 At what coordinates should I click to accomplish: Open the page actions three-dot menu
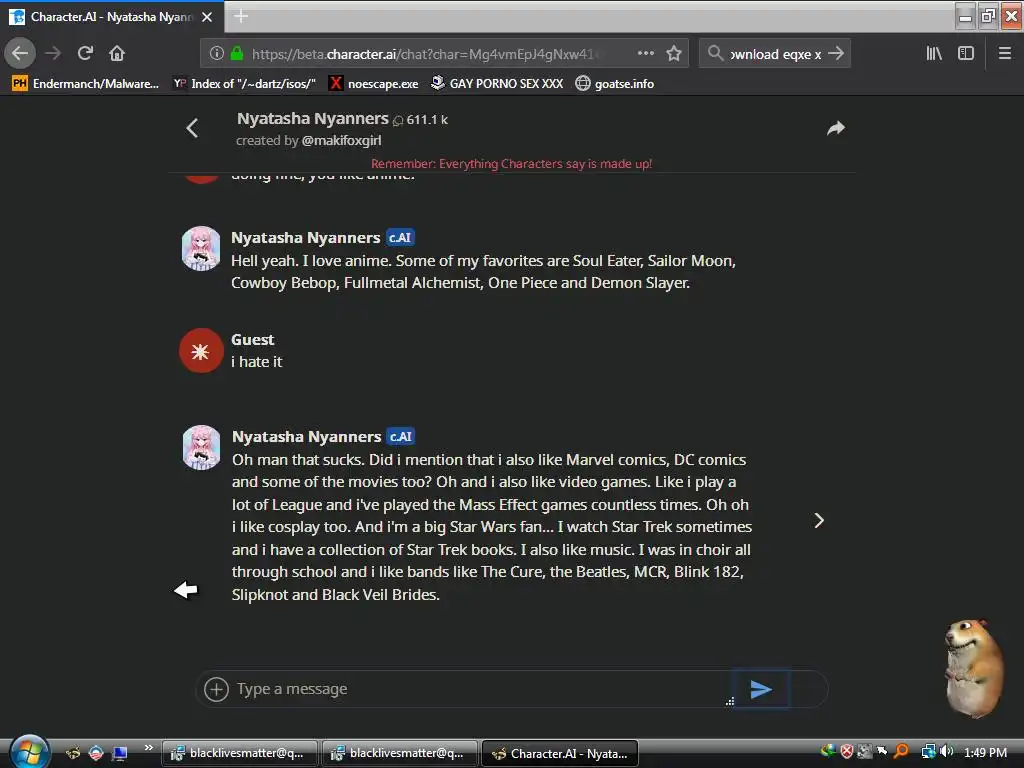[645, 53]
